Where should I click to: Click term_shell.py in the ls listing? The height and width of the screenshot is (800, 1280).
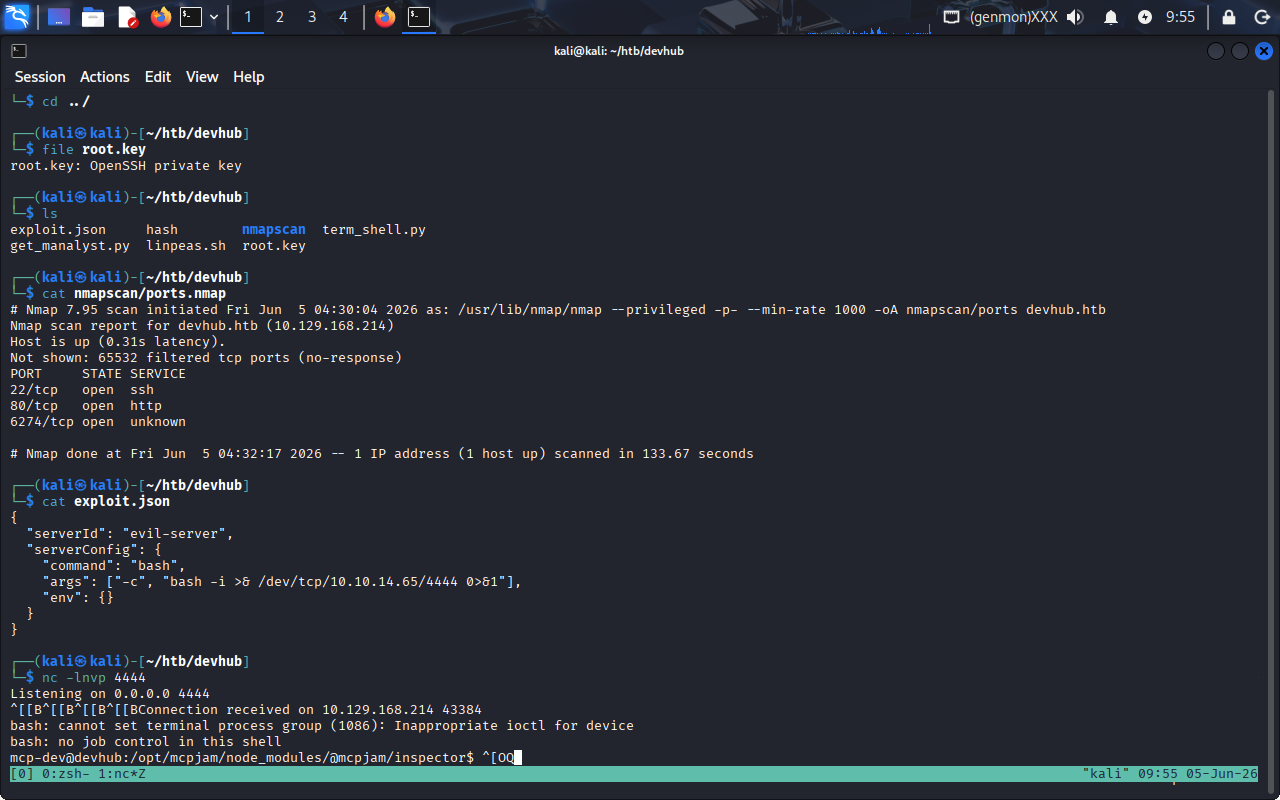pos(374,230)
